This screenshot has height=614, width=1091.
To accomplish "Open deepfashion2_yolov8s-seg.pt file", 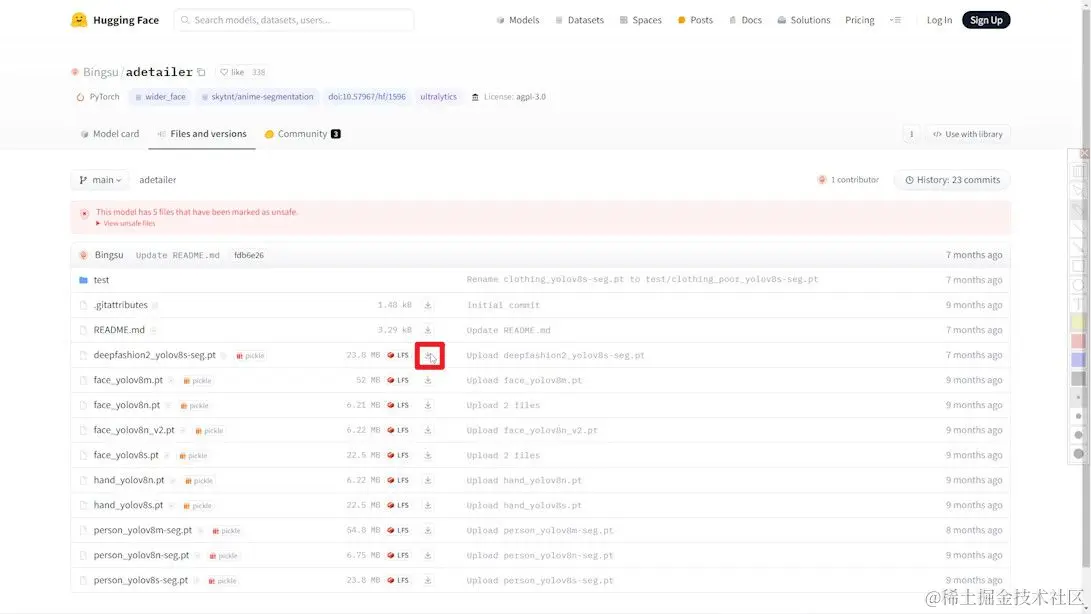I will [x=154, y=355].
